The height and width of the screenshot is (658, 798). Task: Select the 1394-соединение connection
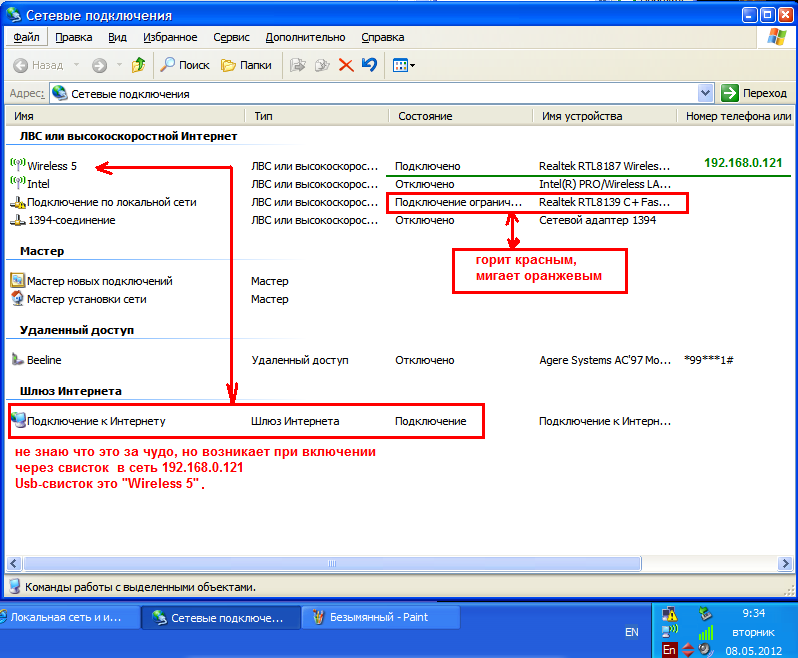70,220
